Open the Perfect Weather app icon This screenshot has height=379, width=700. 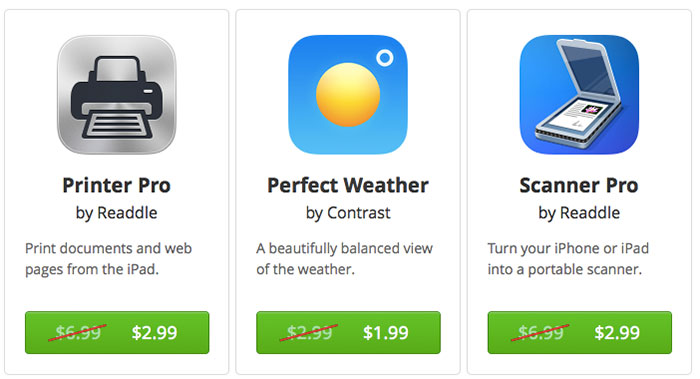348,95
